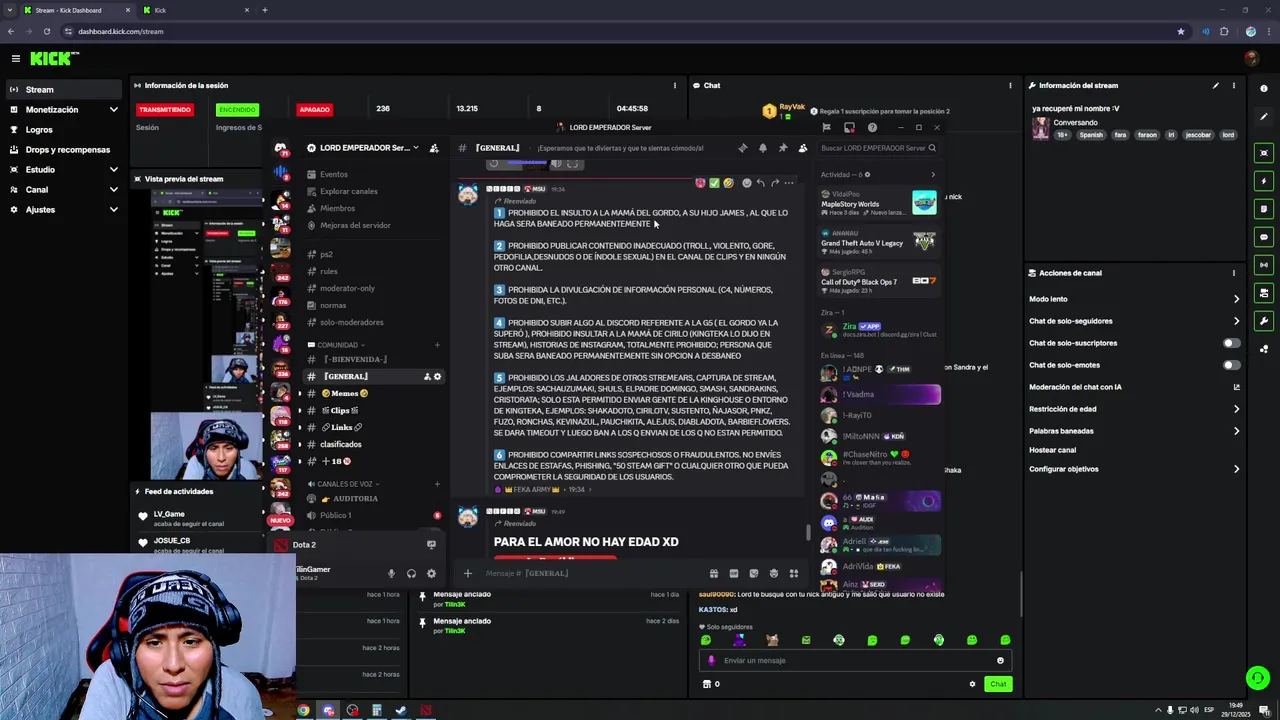Open Stream section in Kick sidebar

pyautogui.click(x=62, y=90)
